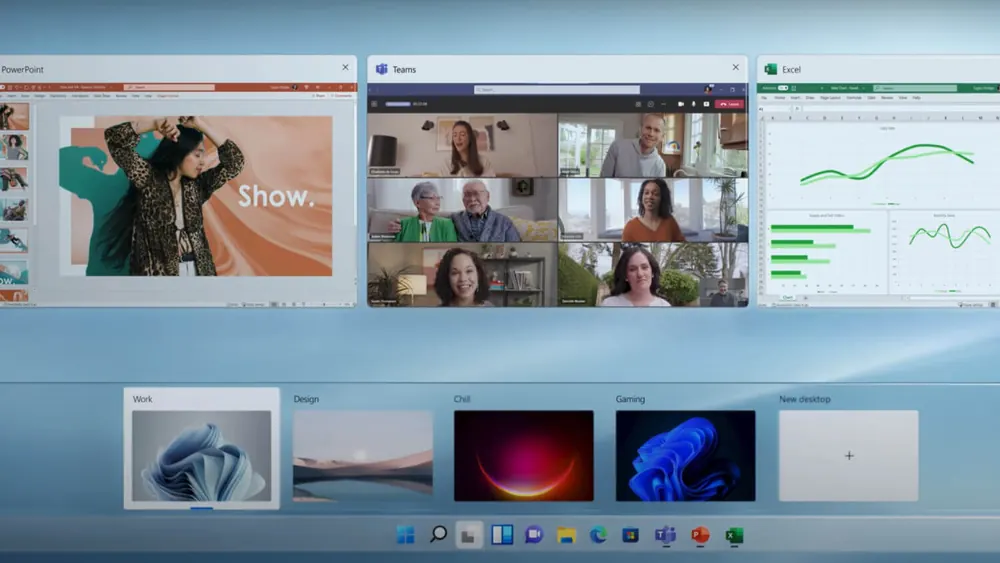Switch to the Design desktop thumbnail
Screen dimensions: 1000x563
363,455
